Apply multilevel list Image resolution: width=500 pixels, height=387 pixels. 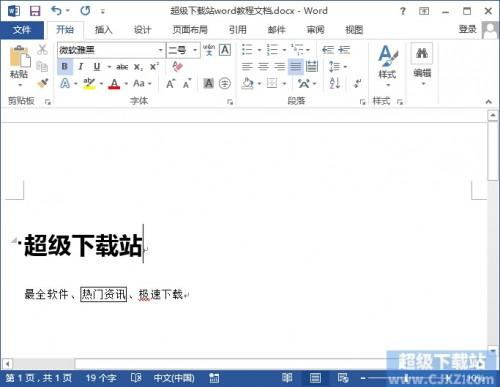297,50
